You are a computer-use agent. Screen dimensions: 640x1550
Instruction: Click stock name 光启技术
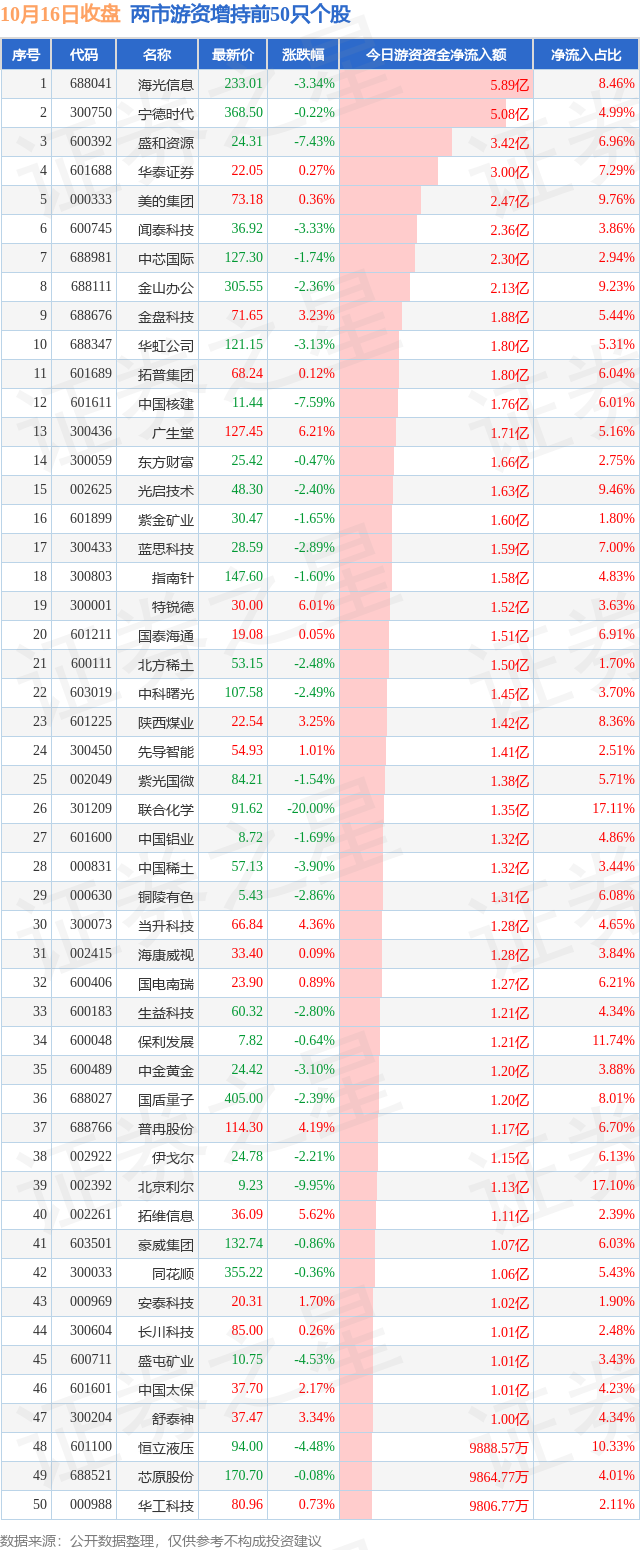coord(166,490)
